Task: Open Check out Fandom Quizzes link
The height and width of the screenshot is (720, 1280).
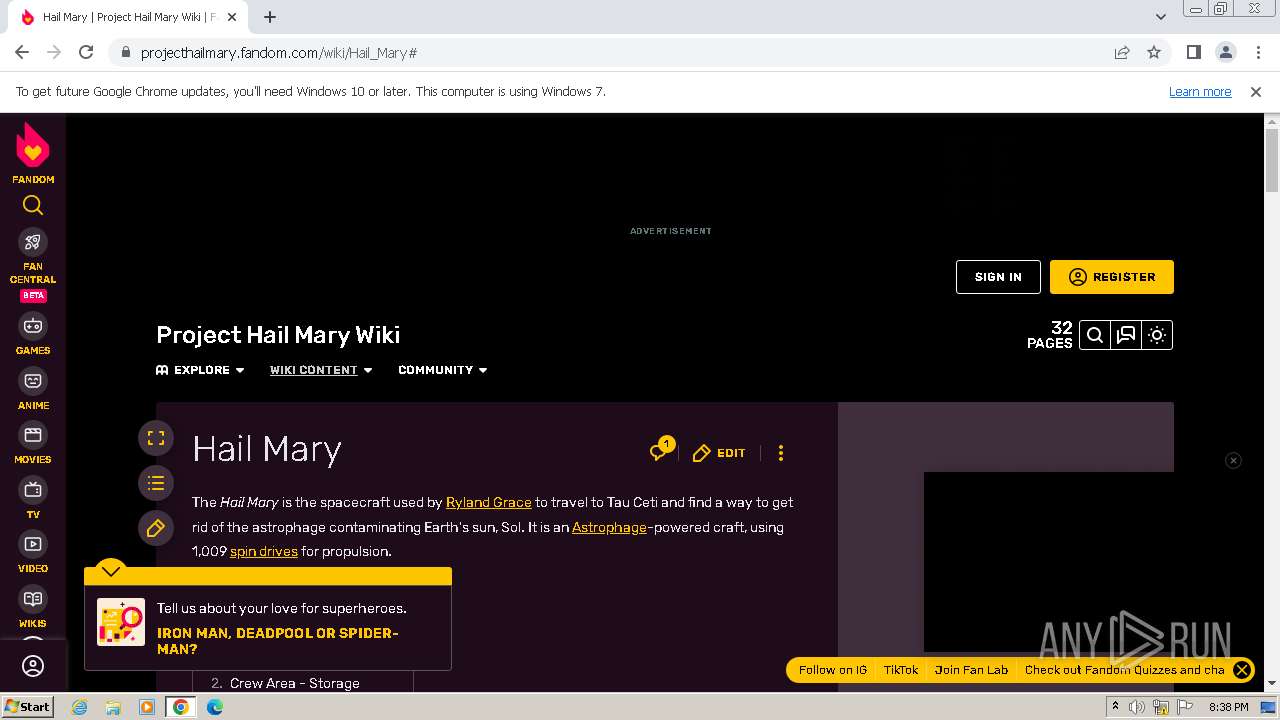Action: [1124, 670]
